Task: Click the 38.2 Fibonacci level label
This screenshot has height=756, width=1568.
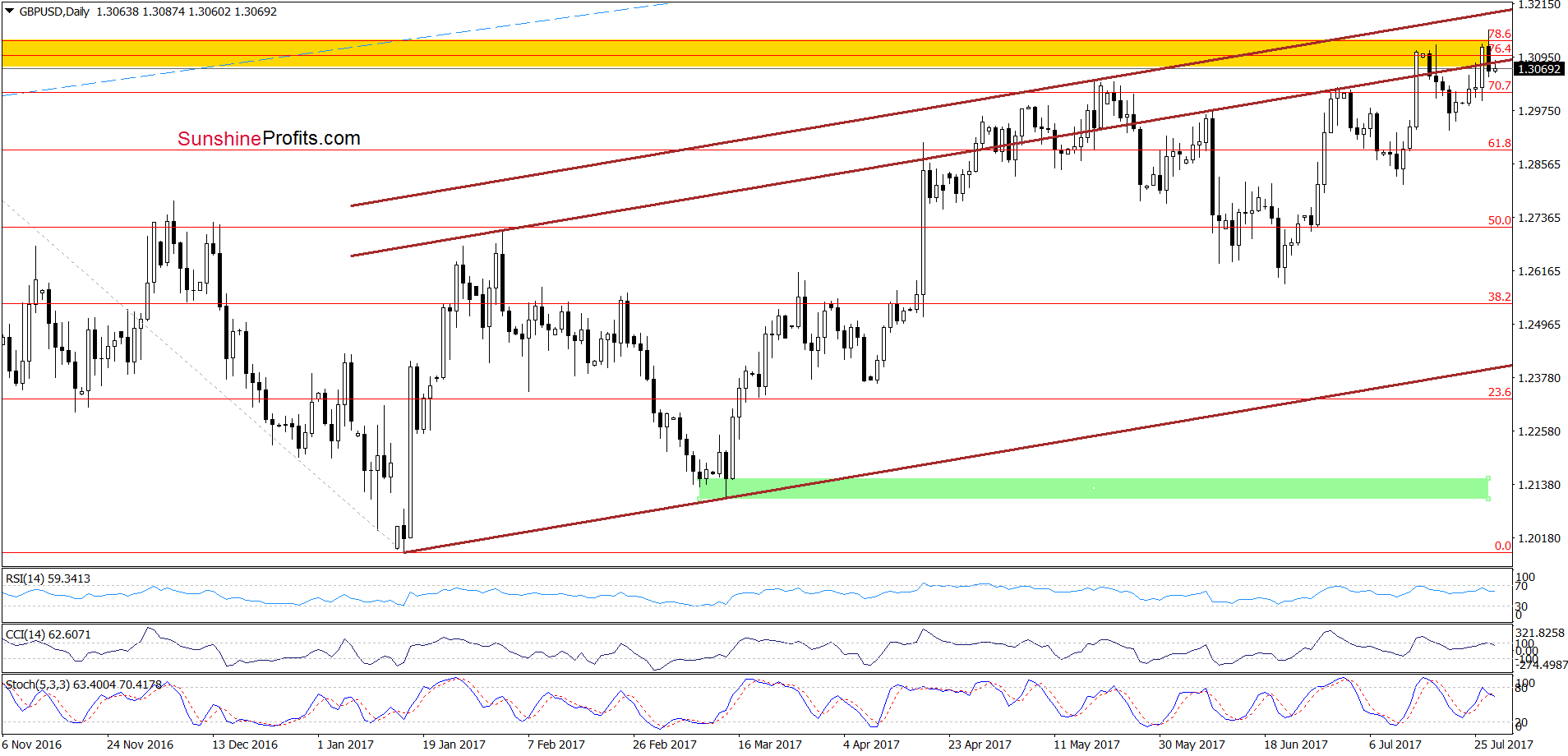Action: [1500, 297]
